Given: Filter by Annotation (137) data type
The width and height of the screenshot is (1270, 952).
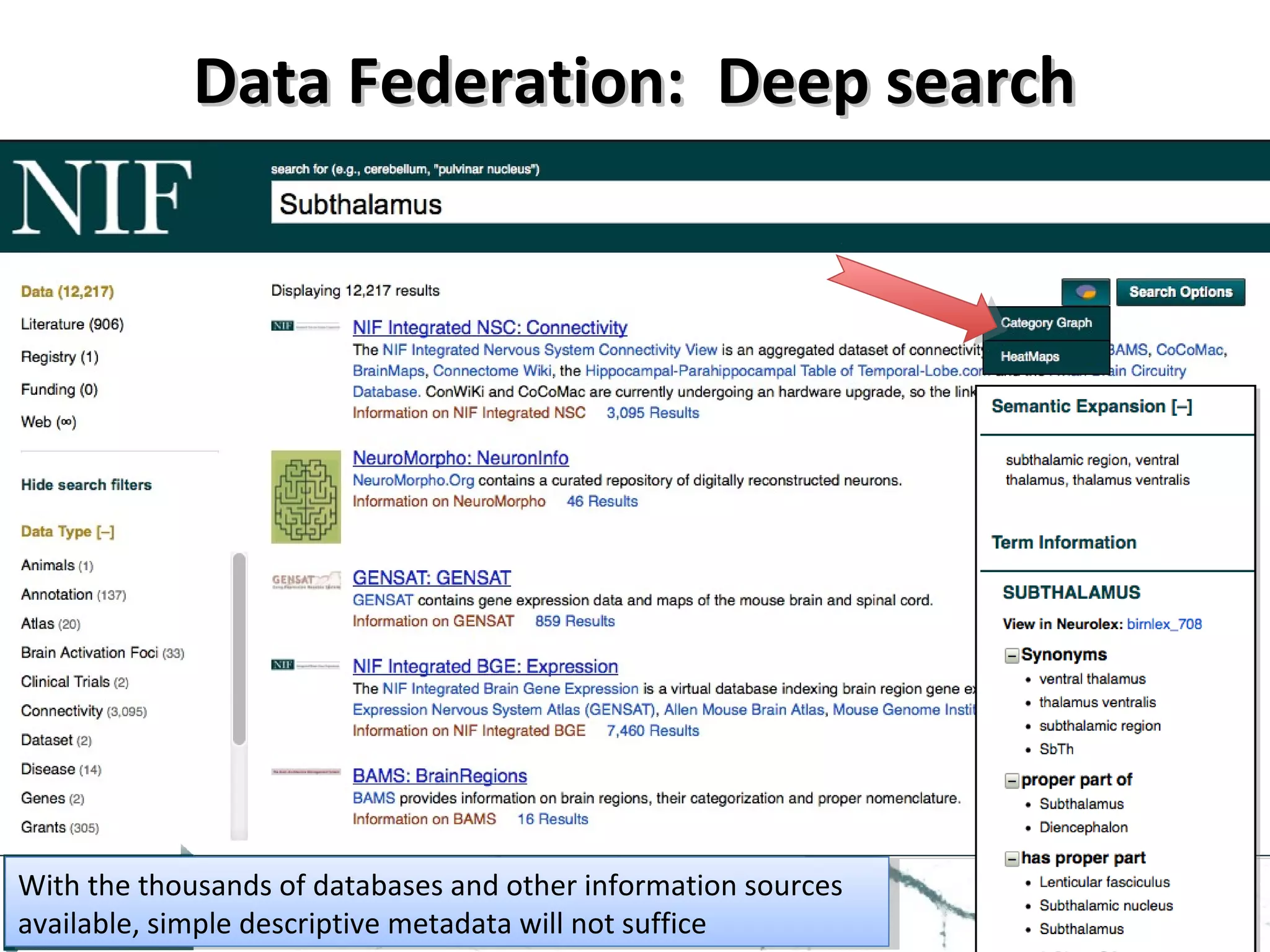Looking at the screenshot, I should (73, 594).
